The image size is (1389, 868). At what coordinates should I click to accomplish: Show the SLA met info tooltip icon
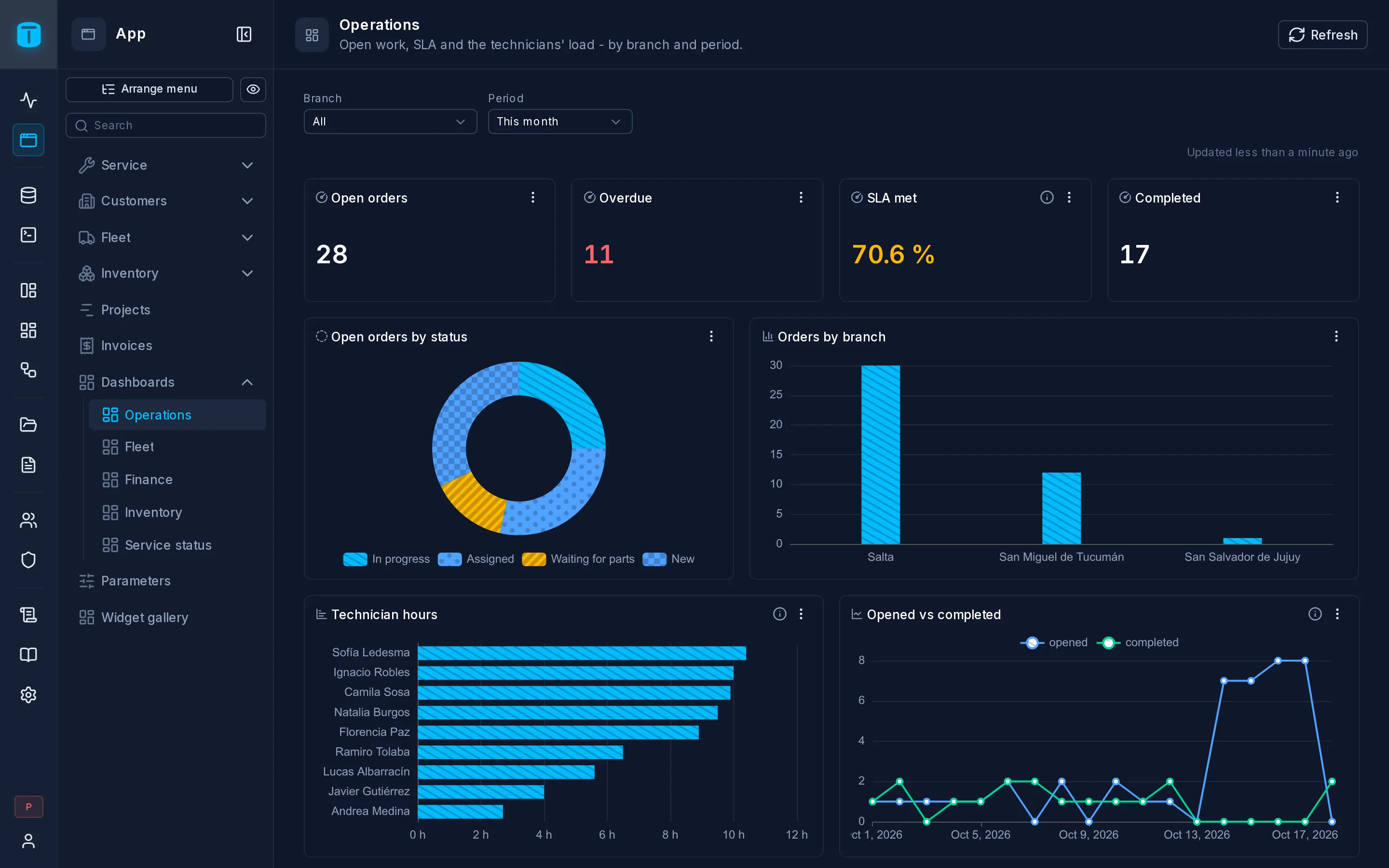(x=1047, y=198)
